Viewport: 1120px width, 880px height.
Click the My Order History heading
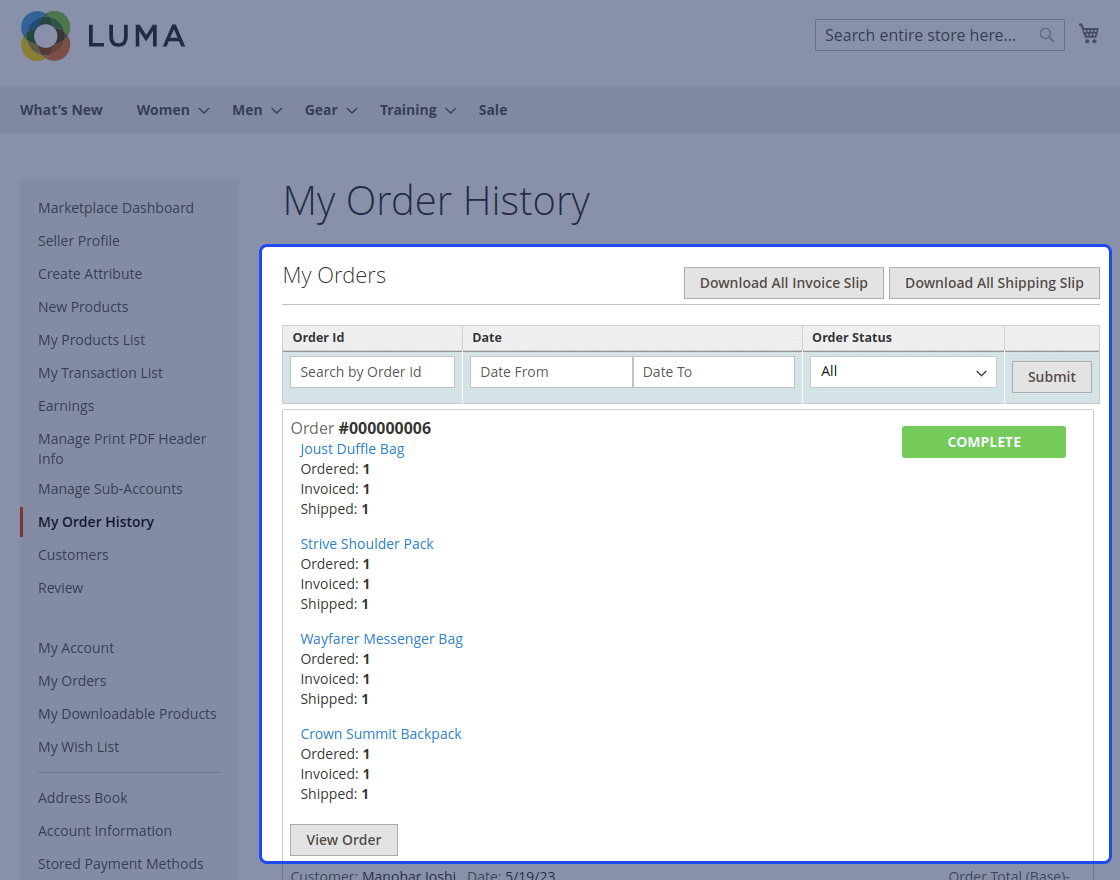[x=436, y=201]
